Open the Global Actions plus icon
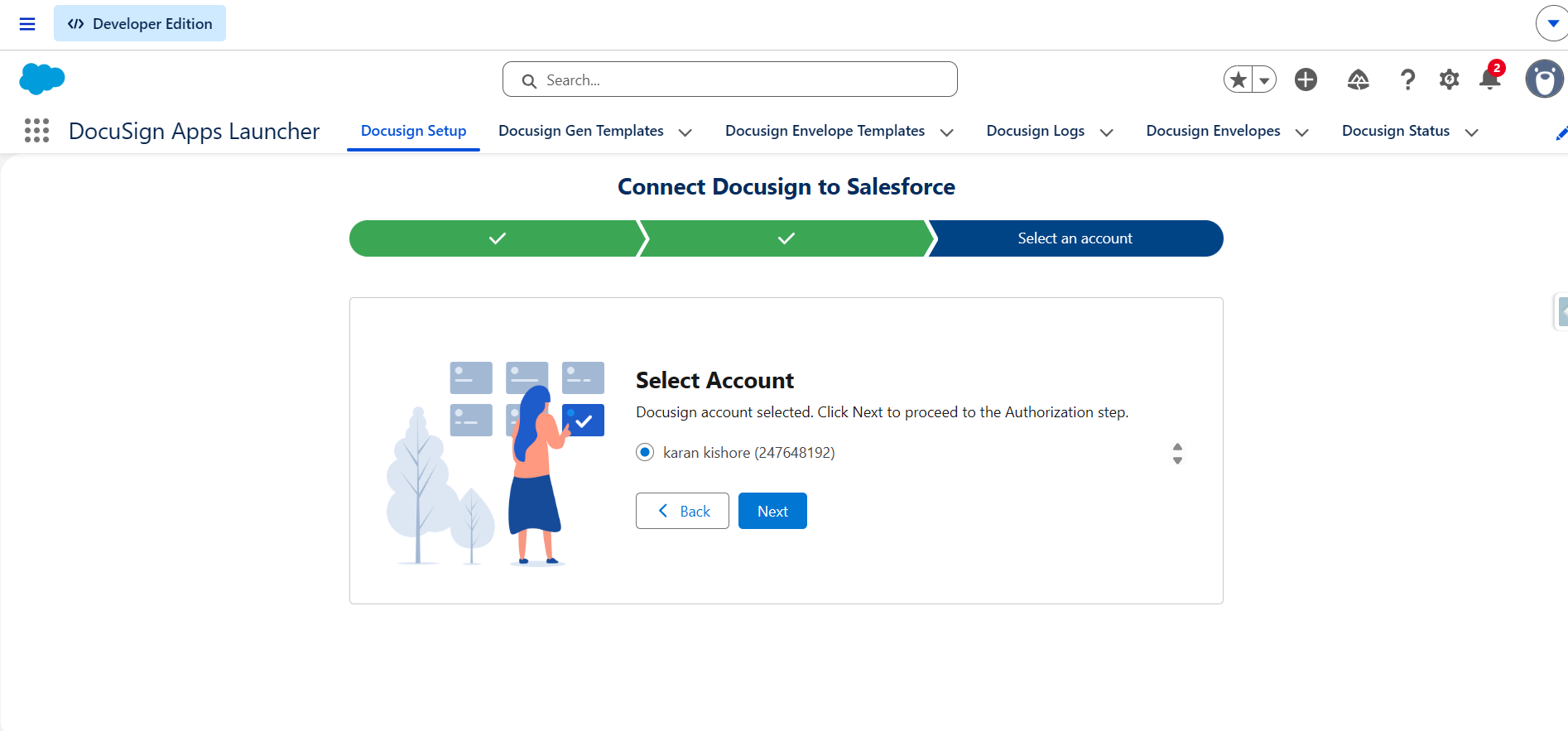 point(1306,79)
